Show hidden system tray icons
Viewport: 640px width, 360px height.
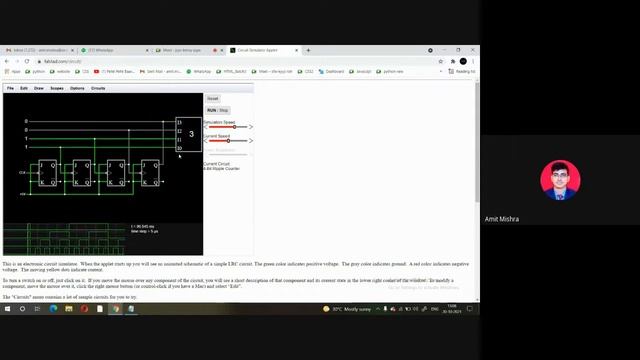coord(378,309)
